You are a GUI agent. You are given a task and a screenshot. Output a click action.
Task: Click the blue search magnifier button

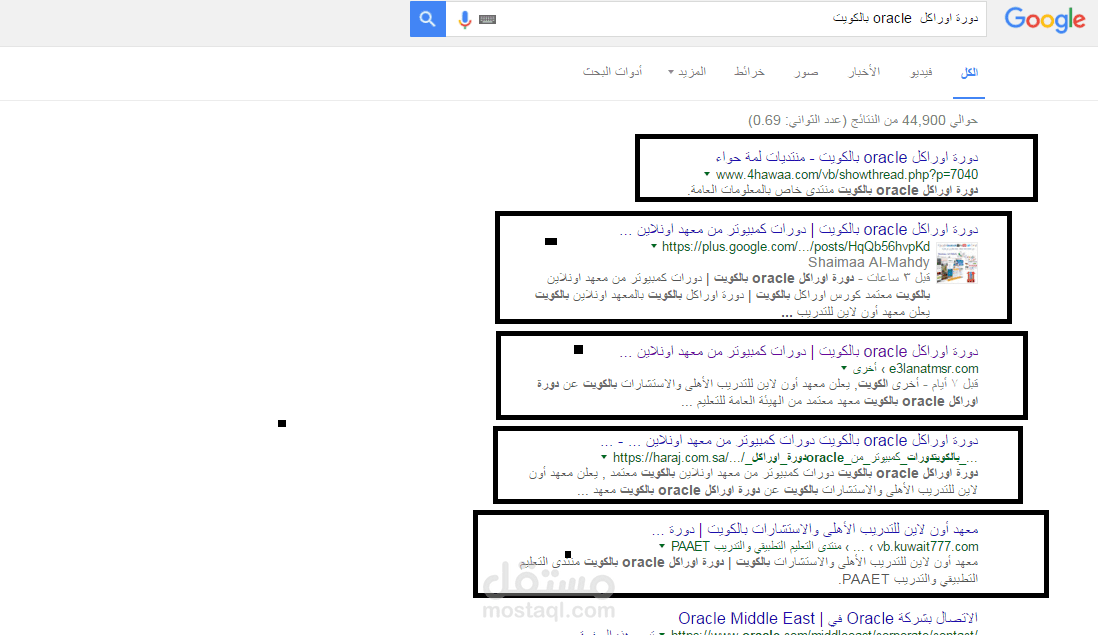[428, 19]
